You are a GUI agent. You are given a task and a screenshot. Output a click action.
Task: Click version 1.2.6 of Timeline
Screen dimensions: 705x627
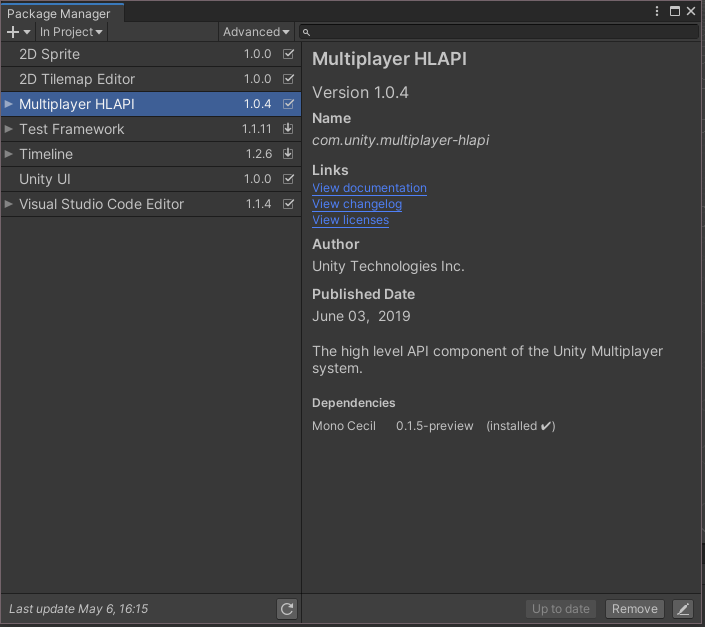pos(259,154)
